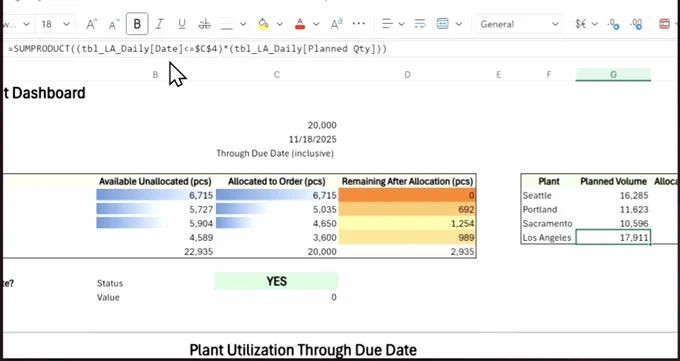
Task: Toggle strikethrough formatting
Action: tap(204, 24)
